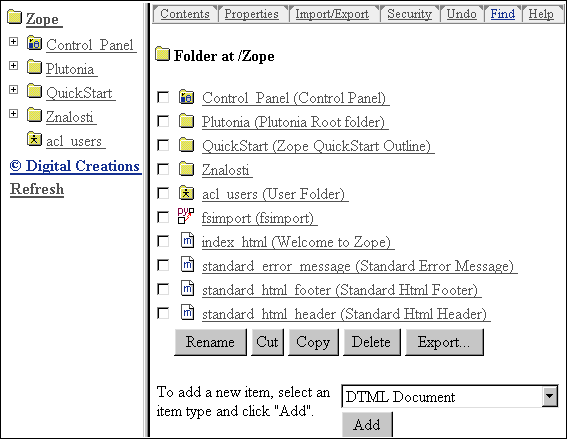Screen dimensions: 568x440
Task: Click the acl_users user folder icon in the sidebar
Action: [34, 139]
